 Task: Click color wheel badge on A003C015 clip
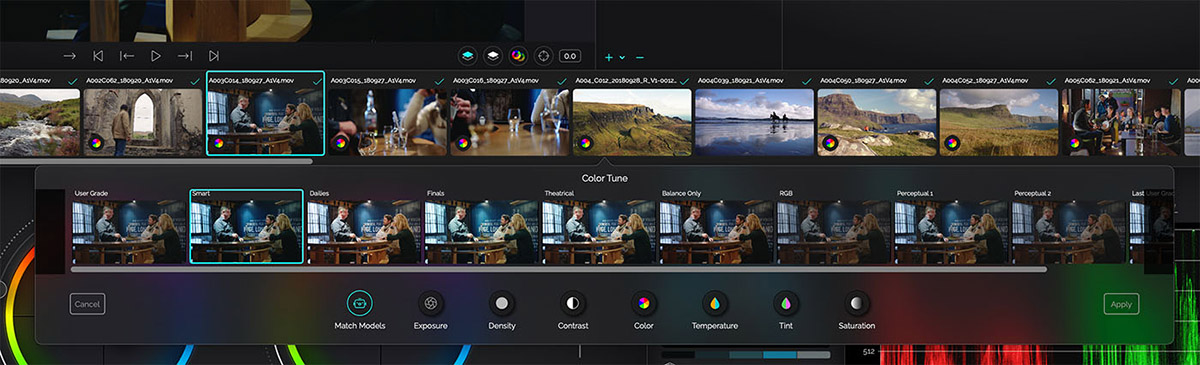point(341,143)
